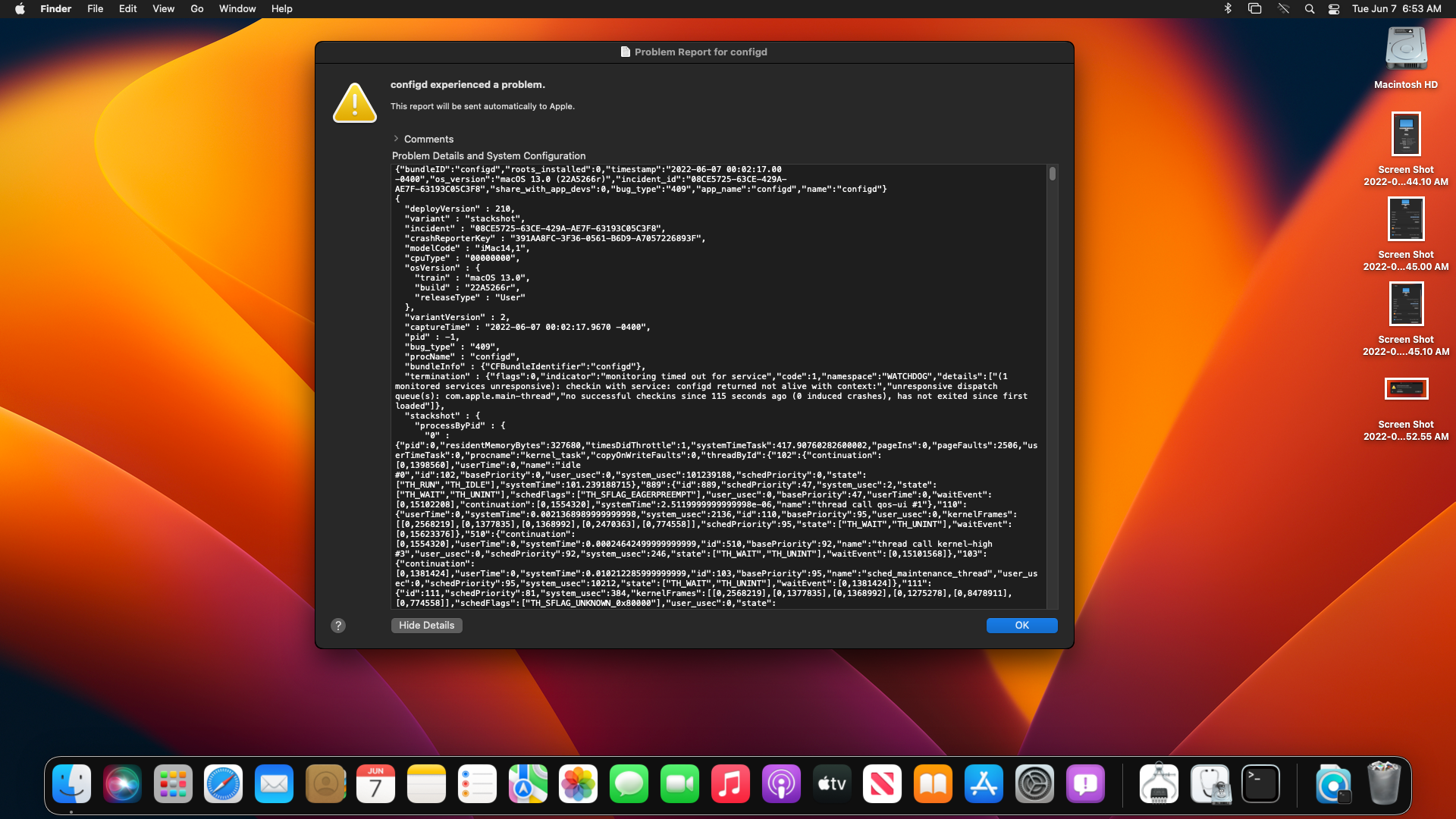The width and height of the screenshot is (1456, 819).
Task: Open the Apple menu
Action: [20, 9]
